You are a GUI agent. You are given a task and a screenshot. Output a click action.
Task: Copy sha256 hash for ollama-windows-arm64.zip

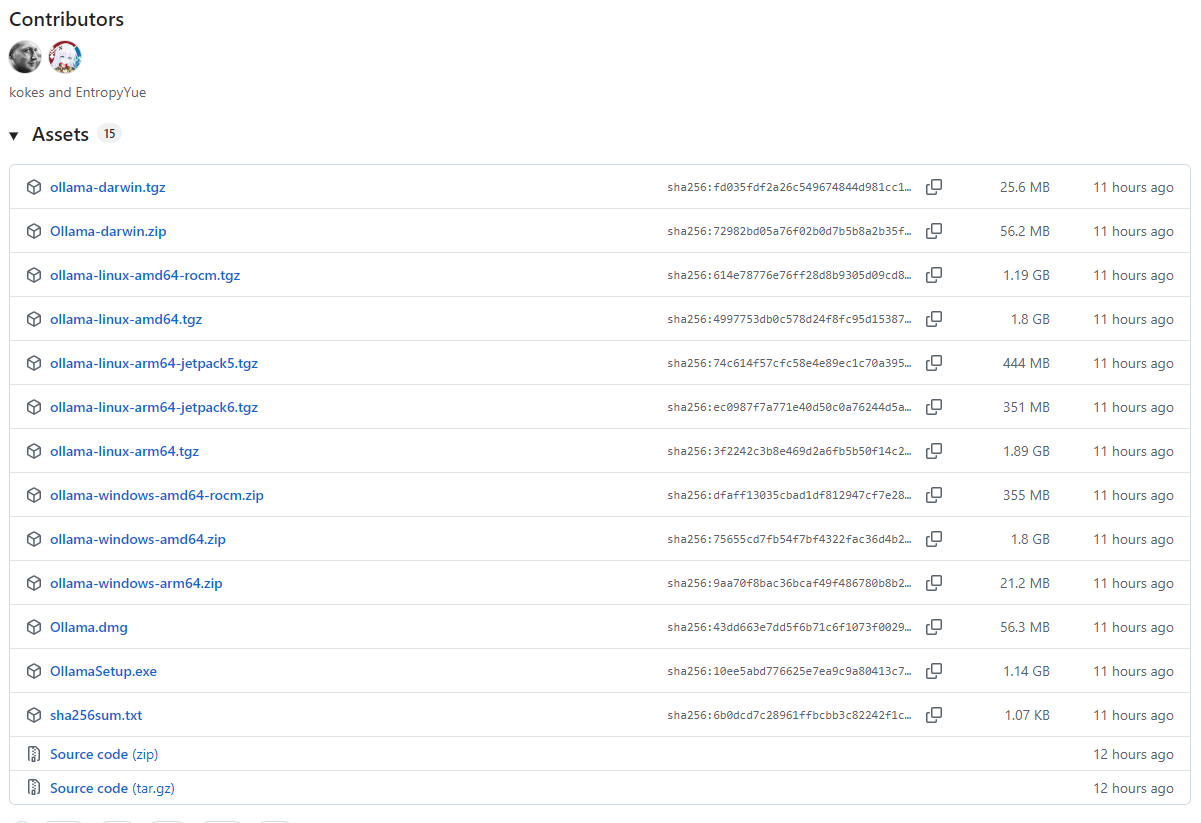tap(934, 583)
